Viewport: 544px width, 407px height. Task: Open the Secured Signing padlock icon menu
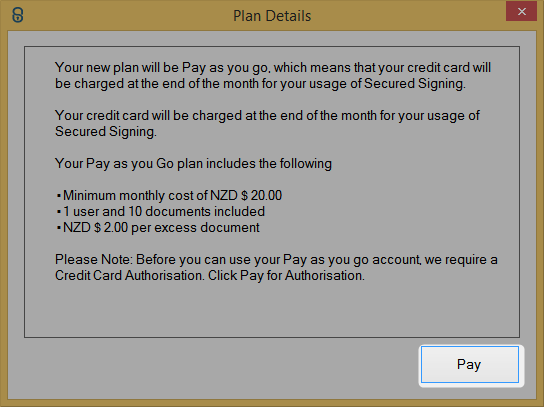tap(18, 15)
